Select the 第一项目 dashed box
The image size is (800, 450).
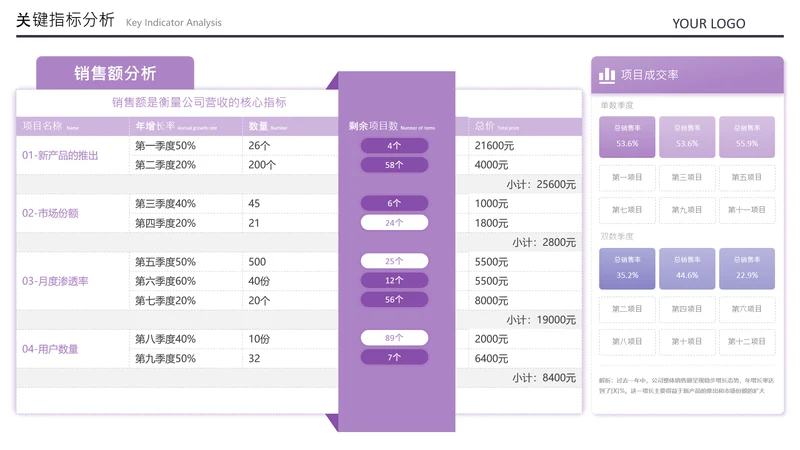(627, 178)
